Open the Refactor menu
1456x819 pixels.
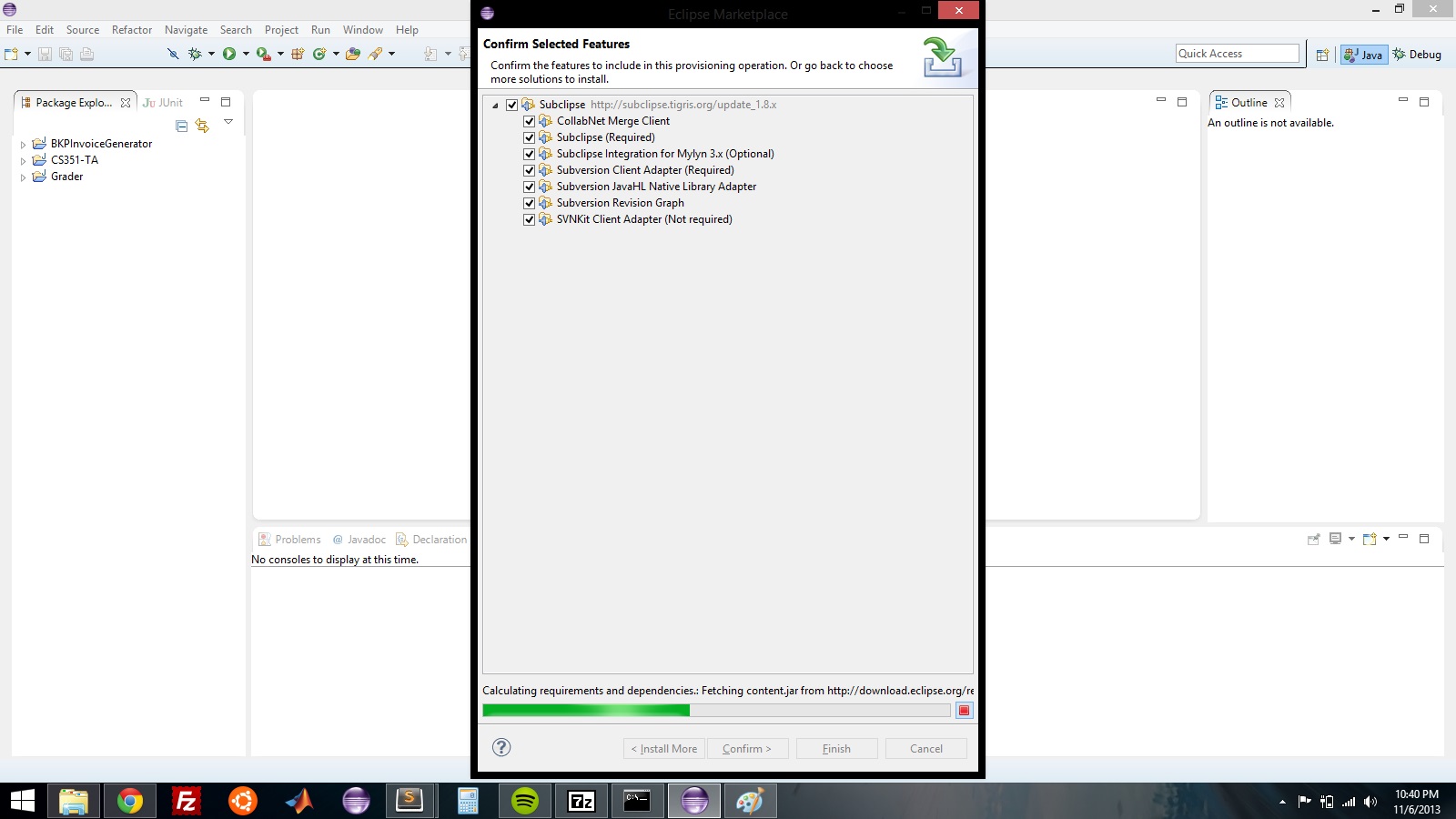click(132, 30)
